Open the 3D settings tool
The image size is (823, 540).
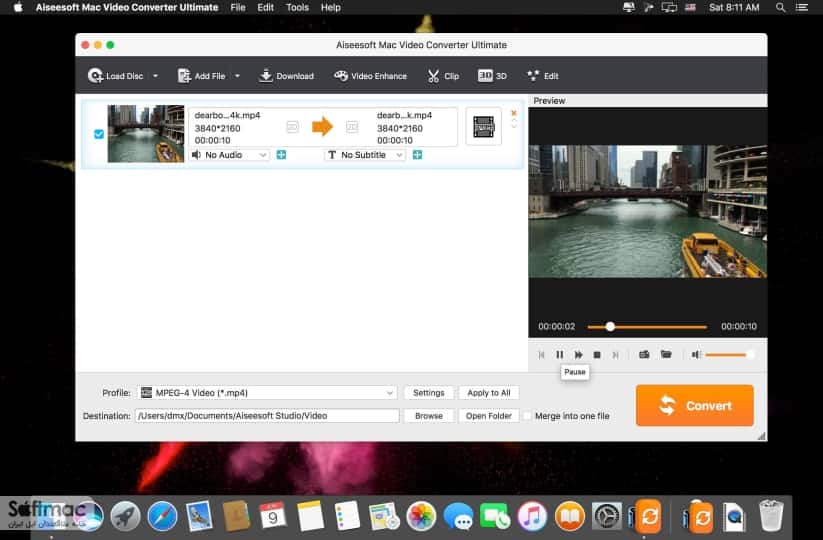(492, 76)
